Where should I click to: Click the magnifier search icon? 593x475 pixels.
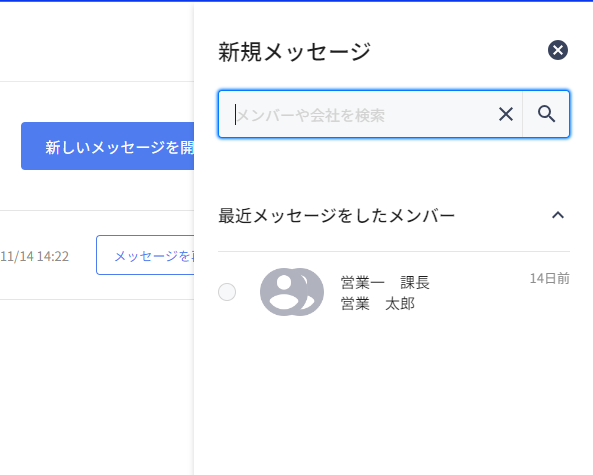546,114
